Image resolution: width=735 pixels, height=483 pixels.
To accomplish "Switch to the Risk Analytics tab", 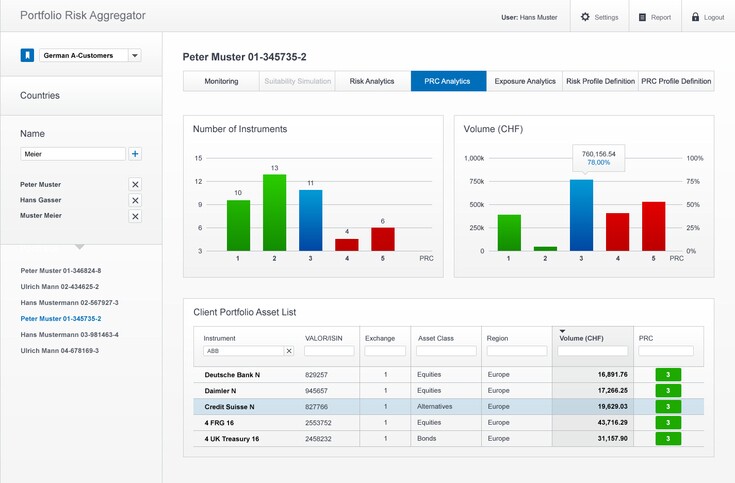I will click(x=372, y=81).
